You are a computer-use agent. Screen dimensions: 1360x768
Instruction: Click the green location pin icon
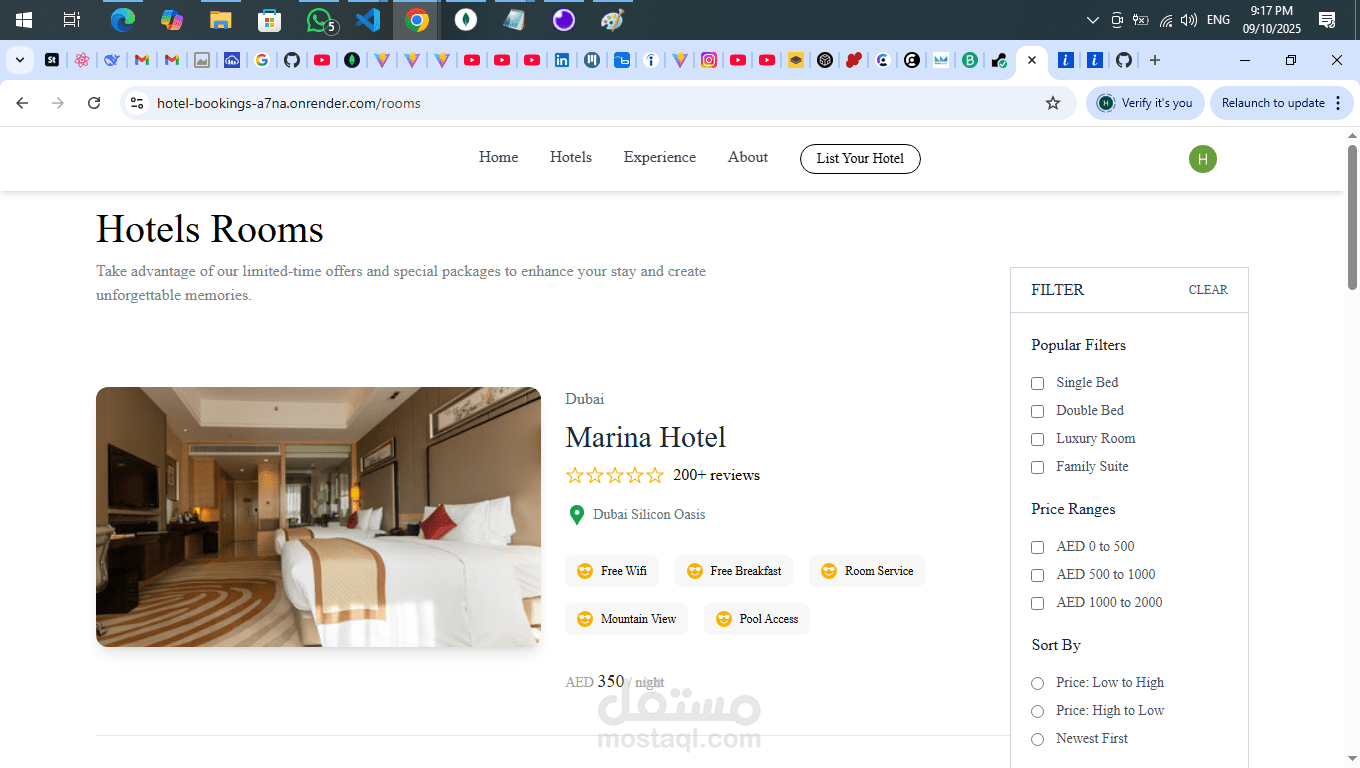[576, 515]
